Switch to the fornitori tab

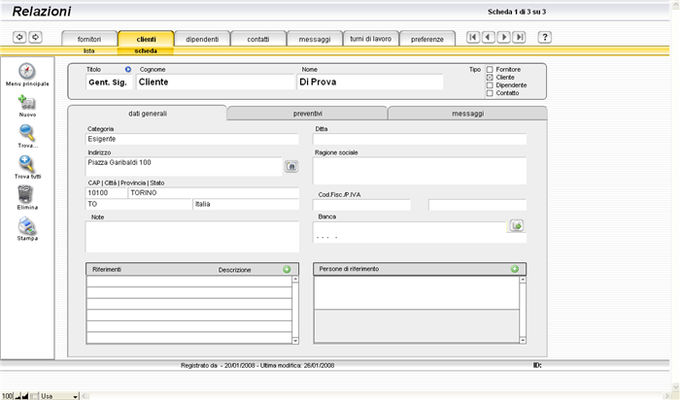[x=89, y=39]
